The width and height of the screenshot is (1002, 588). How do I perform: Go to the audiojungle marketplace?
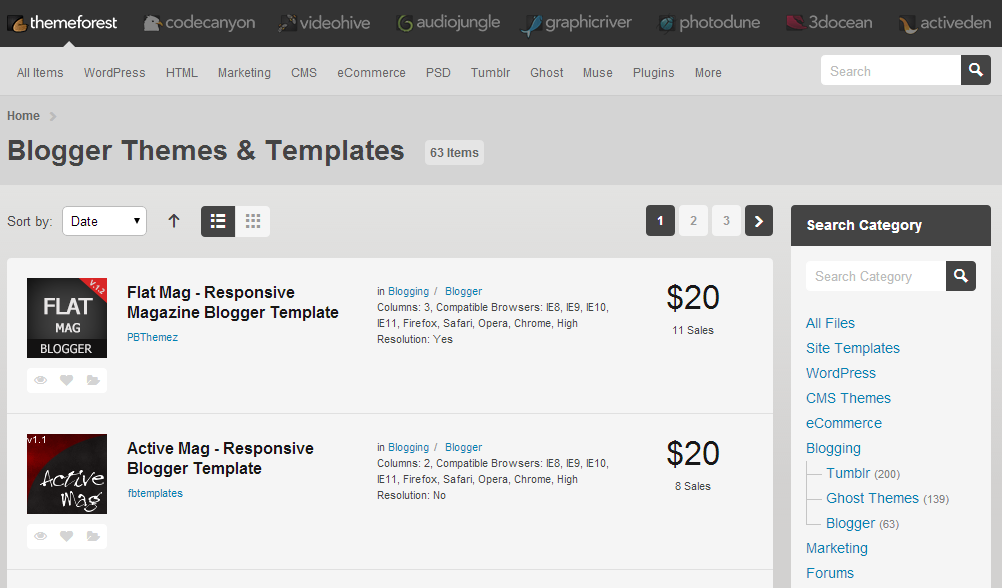click(x=448, y=23)
